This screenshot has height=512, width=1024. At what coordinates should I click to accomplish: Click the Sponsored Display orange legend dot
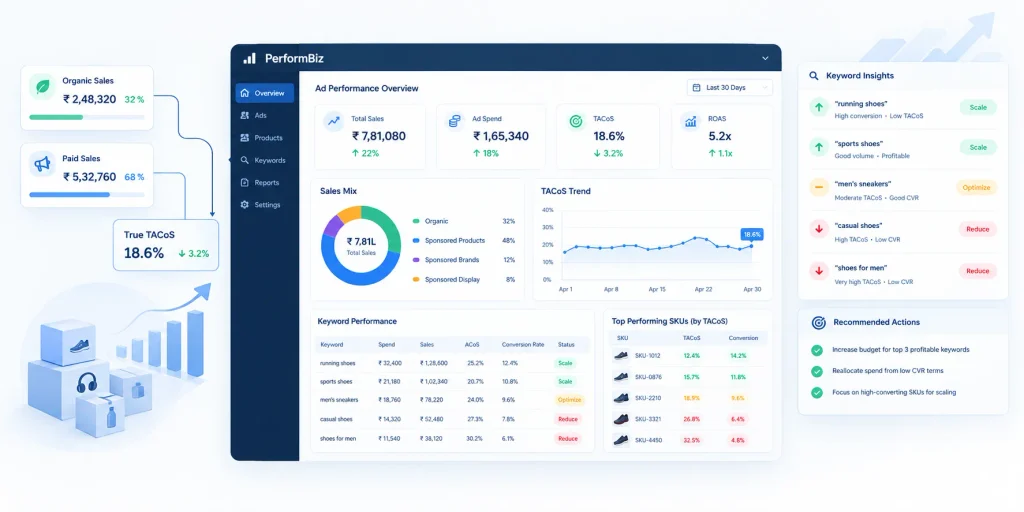click(416, 280)
